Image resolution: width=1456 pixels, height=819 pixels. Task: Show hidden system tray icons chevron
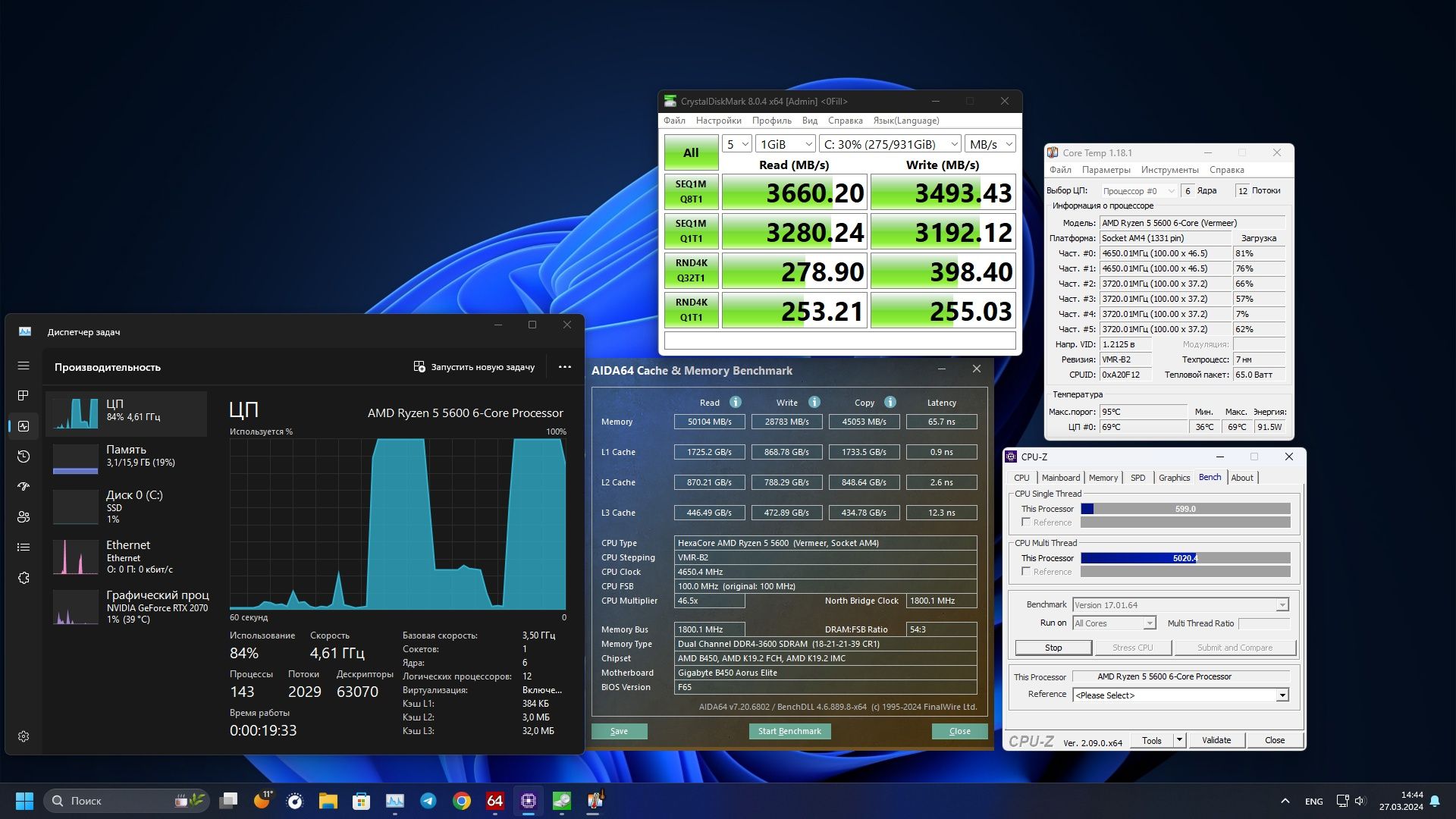click(x=1285, y=801)
